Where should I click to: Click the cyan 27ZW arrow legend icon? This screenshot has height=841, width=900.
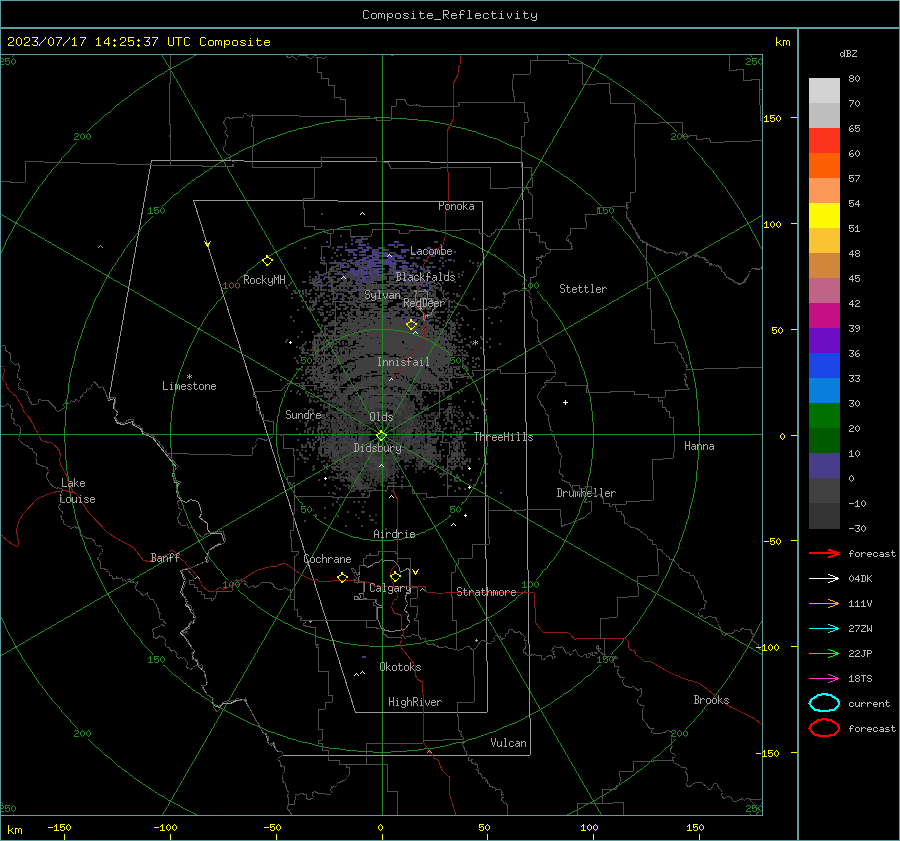[x=824, y=629]
